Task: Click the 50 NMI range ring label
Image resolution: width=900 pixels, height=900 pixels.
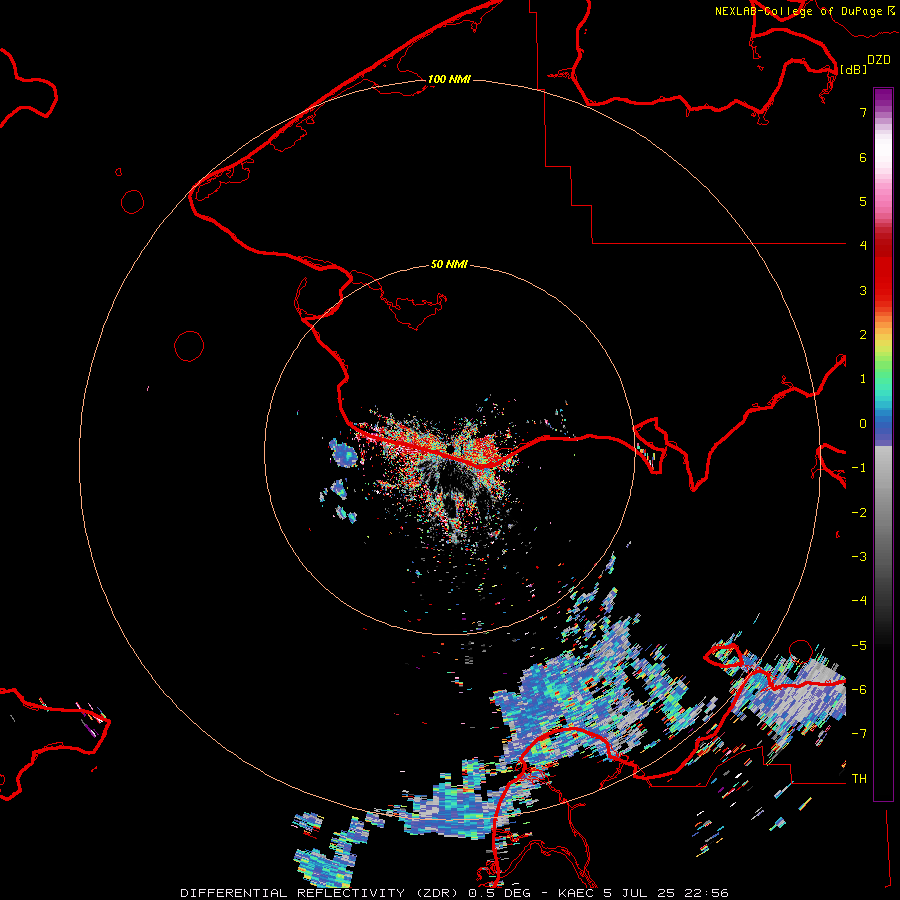Action: coord(449,265)
